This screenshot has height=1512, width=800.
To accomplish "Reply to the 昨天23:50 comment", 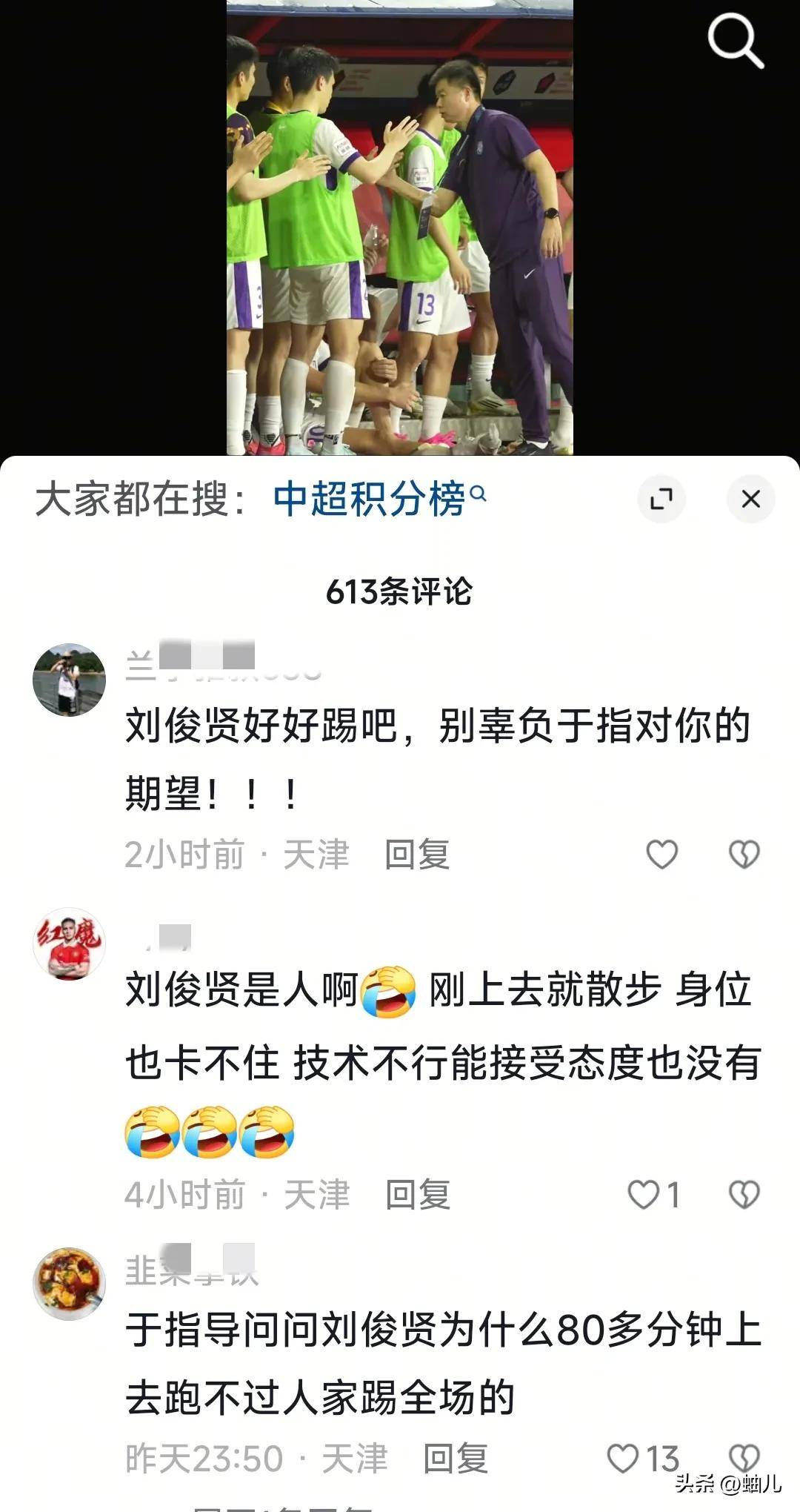I will point(456,1458).
